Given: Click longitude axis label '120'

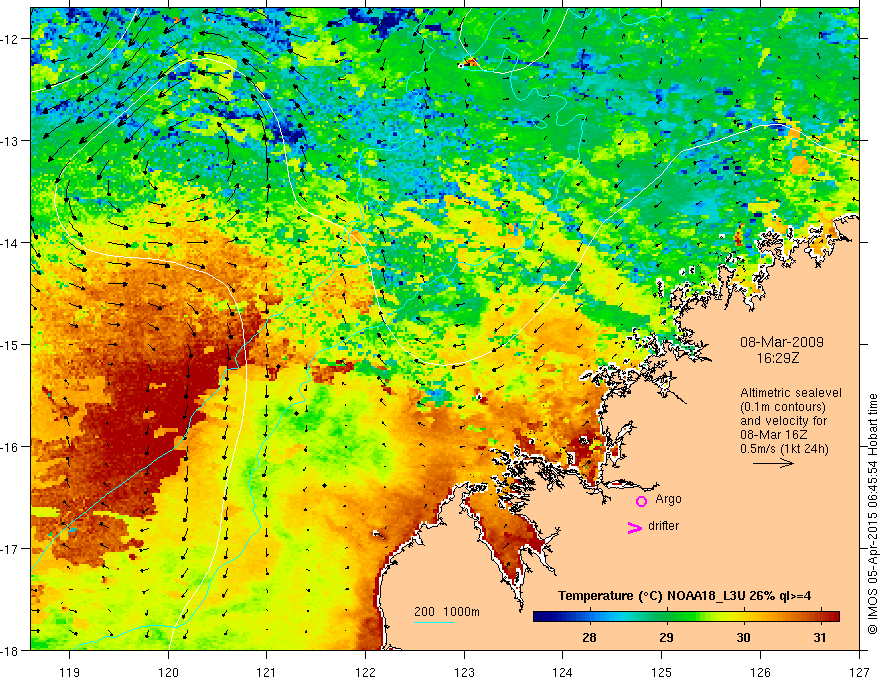Looking at the screenshot, I should pos(168,672).
